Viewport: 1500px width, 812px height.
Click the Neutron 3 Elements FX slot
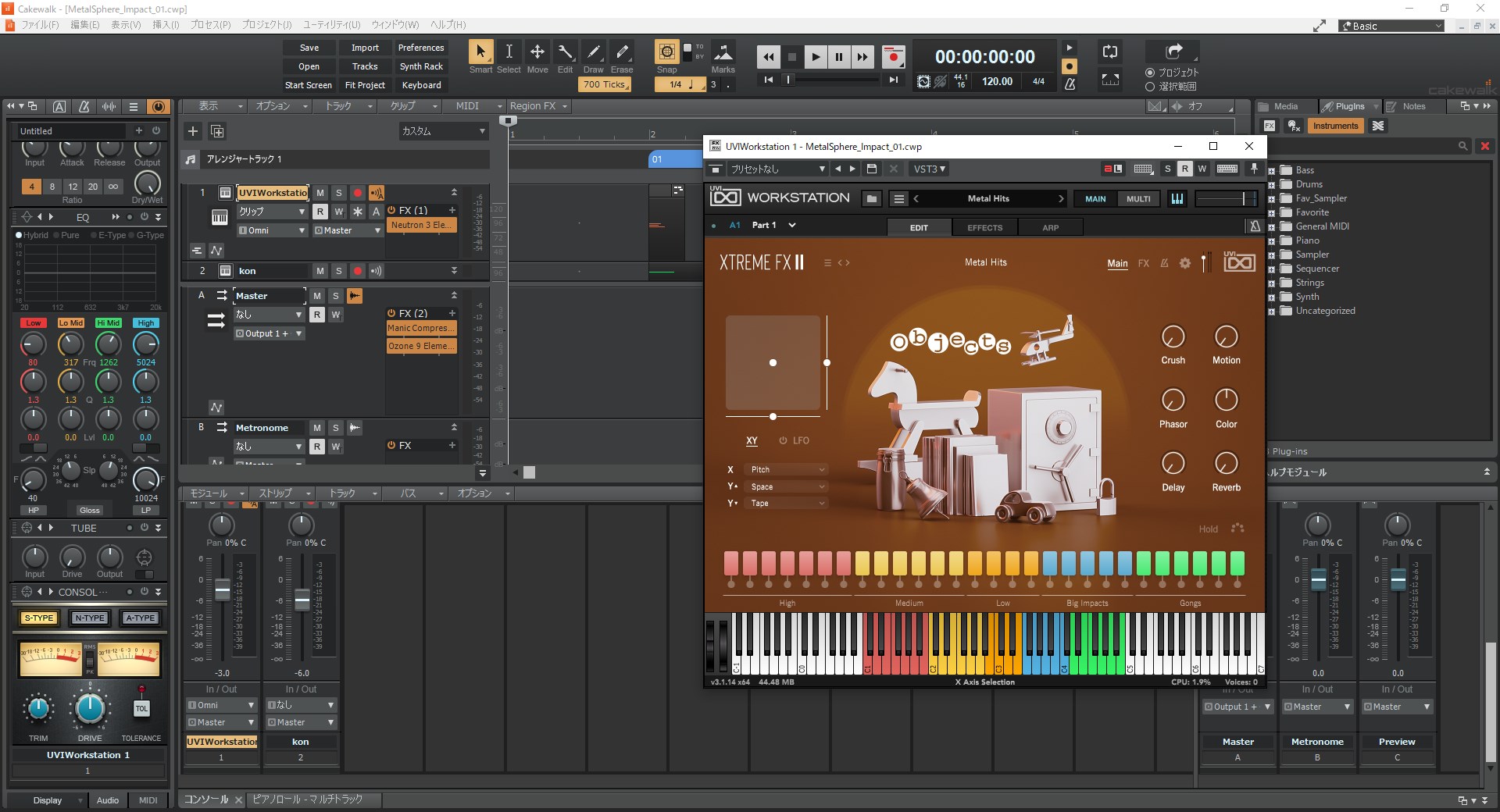point(422,225)
